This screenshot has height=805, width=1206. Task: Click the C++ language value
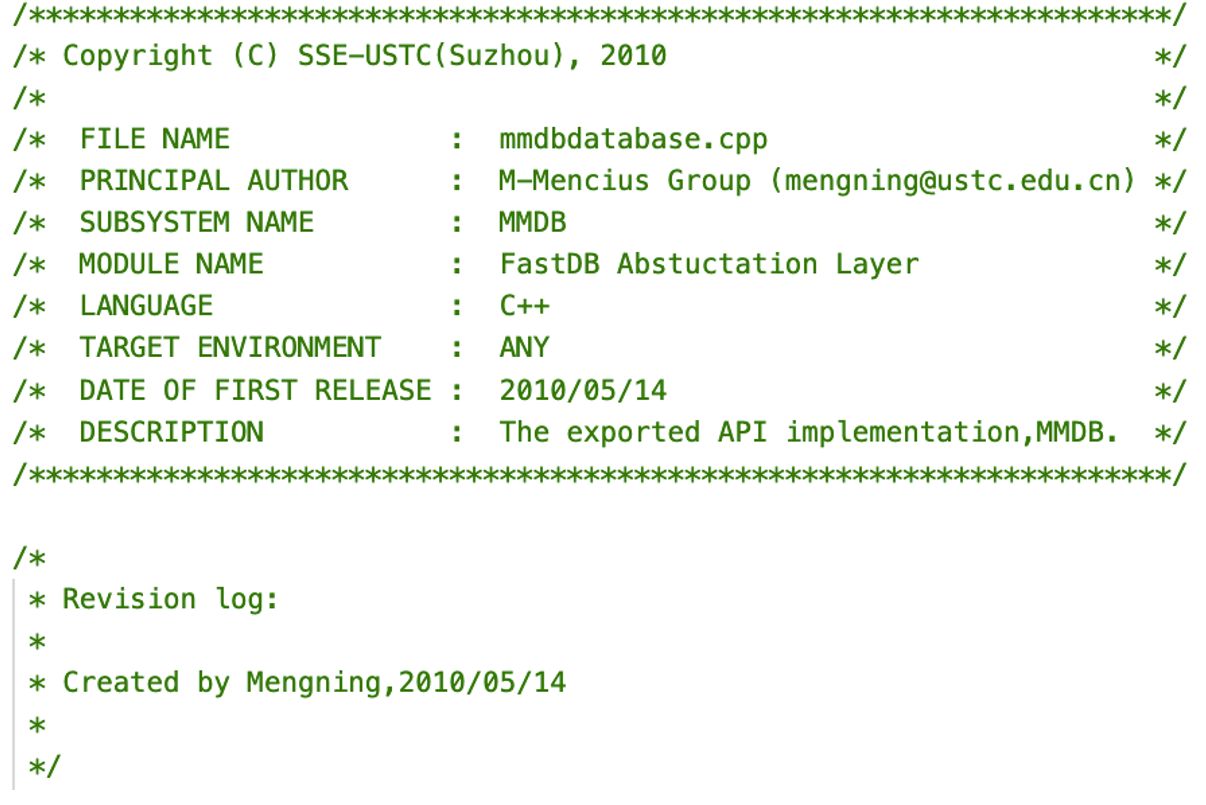524,306
